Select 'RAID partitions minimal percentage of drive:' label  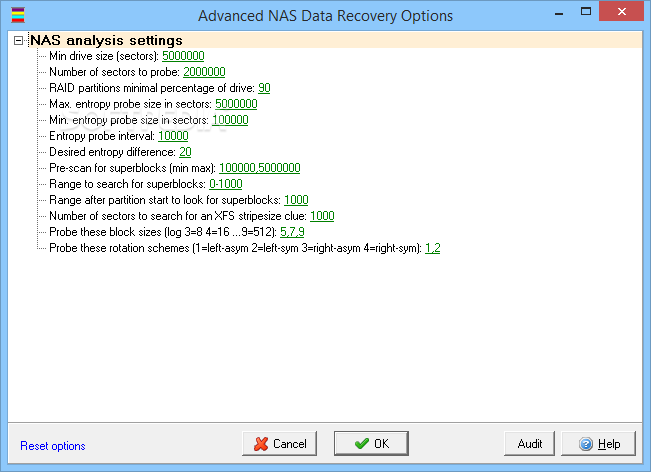[152, 88]
